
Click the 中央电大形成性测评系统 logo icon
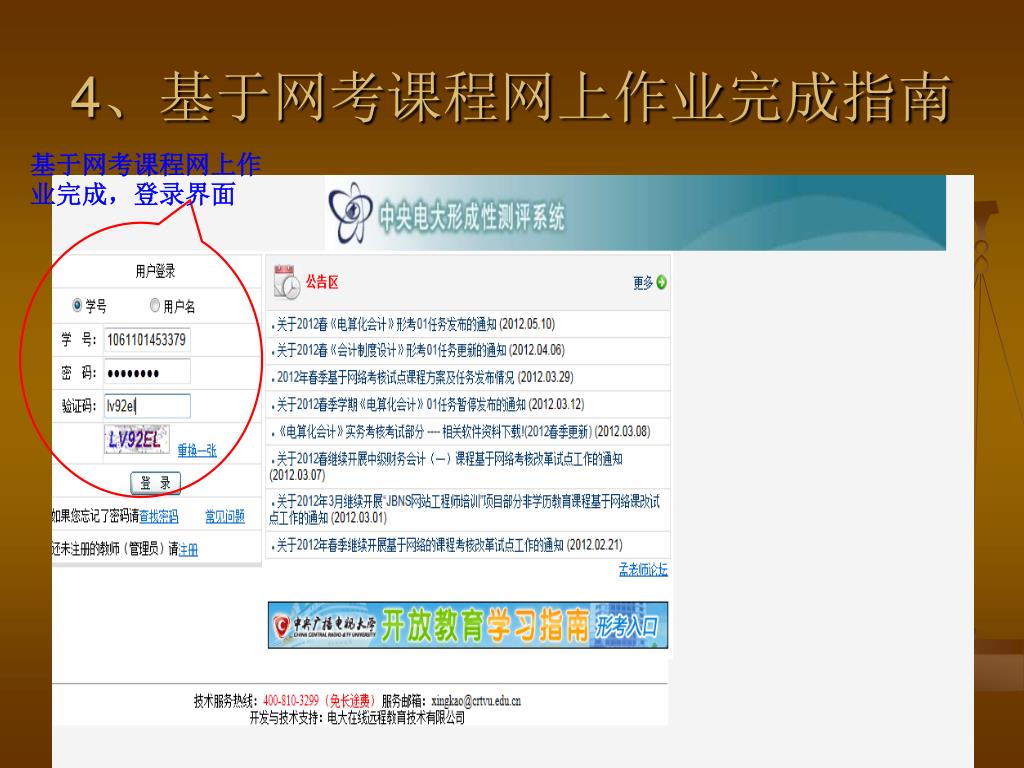tap(350, 213)
